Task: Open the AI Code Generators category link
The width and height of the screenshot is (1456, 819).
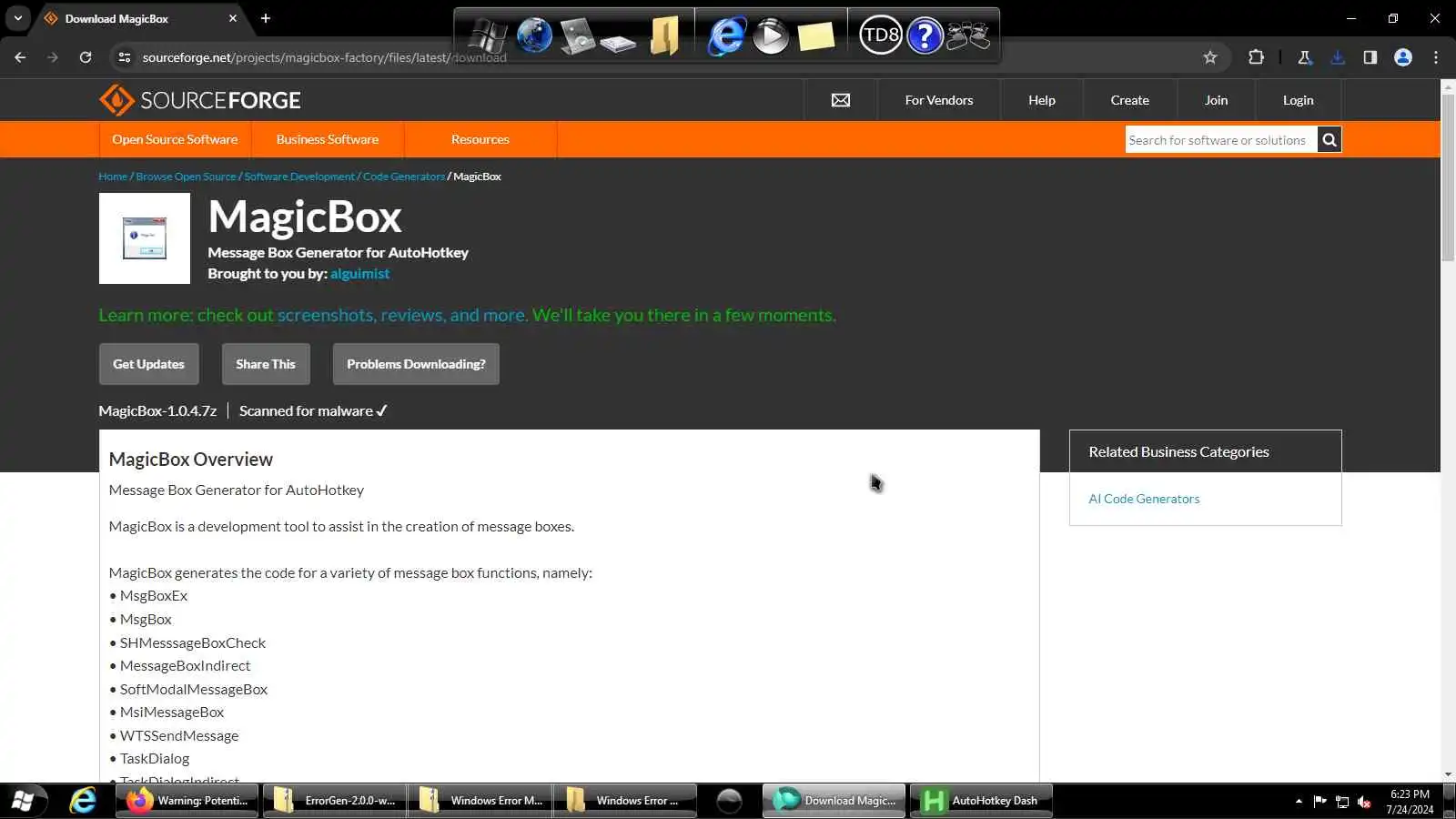Action: click(x=1144, y=499)
